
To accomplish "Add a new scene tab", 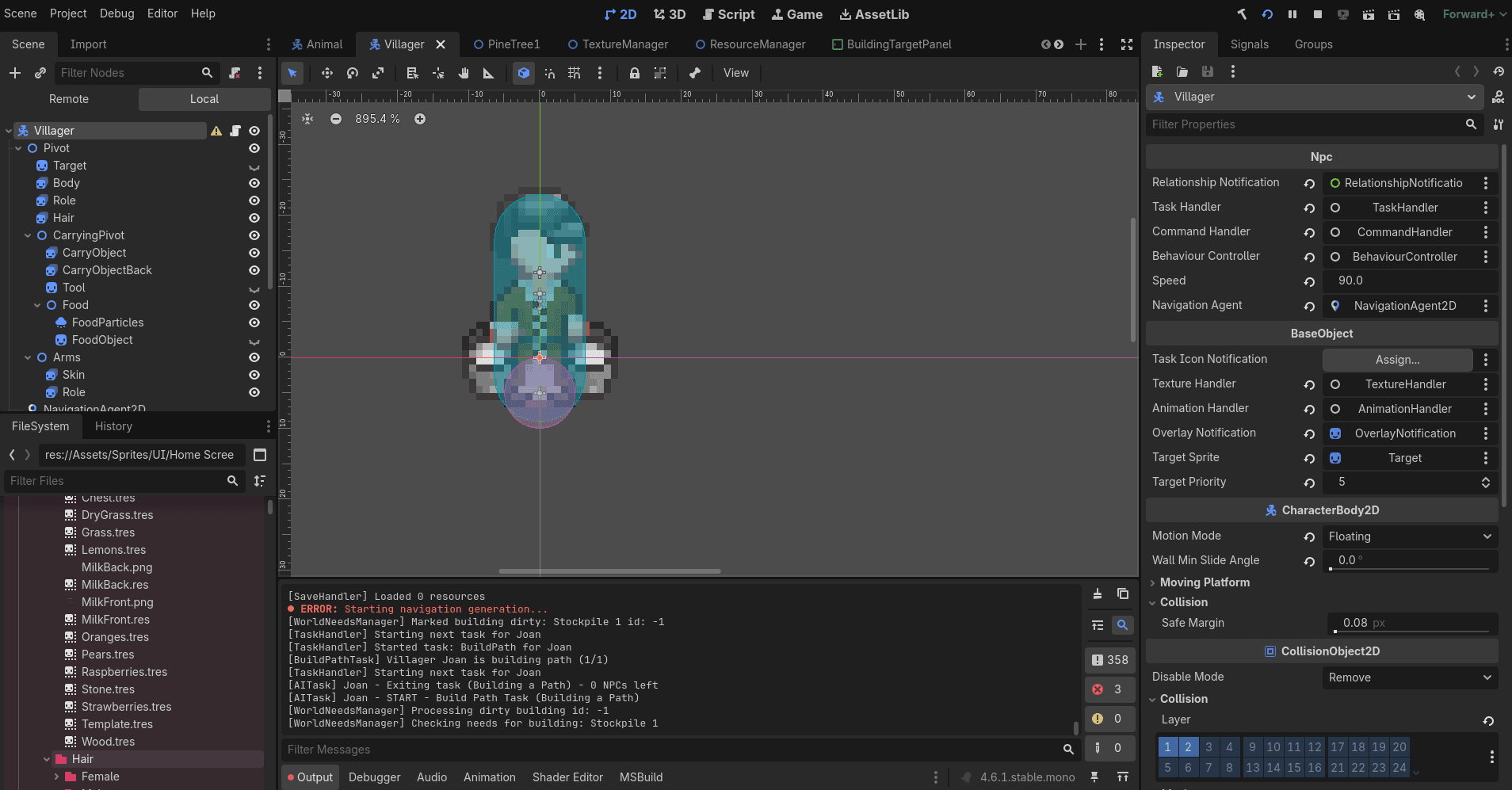I will click(x=1081, y=44).
